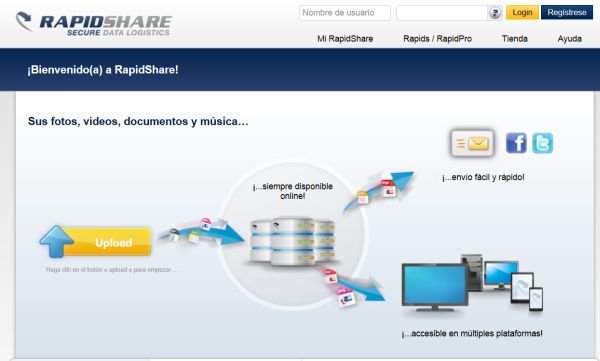Share via the Facebook icon
This screenshot has height=361, width=600.
pyautogui.click(x=516, y=143)
